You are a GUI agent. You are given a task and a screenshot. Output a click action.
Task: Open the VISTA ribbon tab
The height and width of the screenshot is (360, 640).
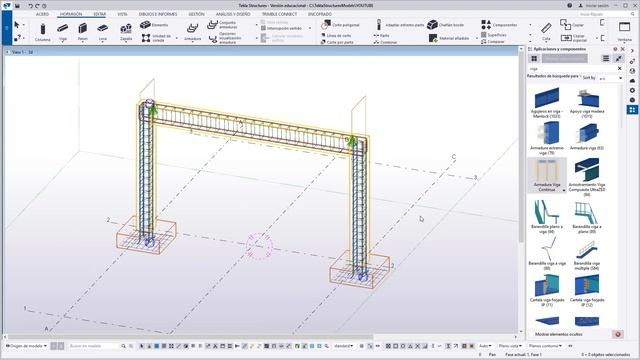point(122,14)
